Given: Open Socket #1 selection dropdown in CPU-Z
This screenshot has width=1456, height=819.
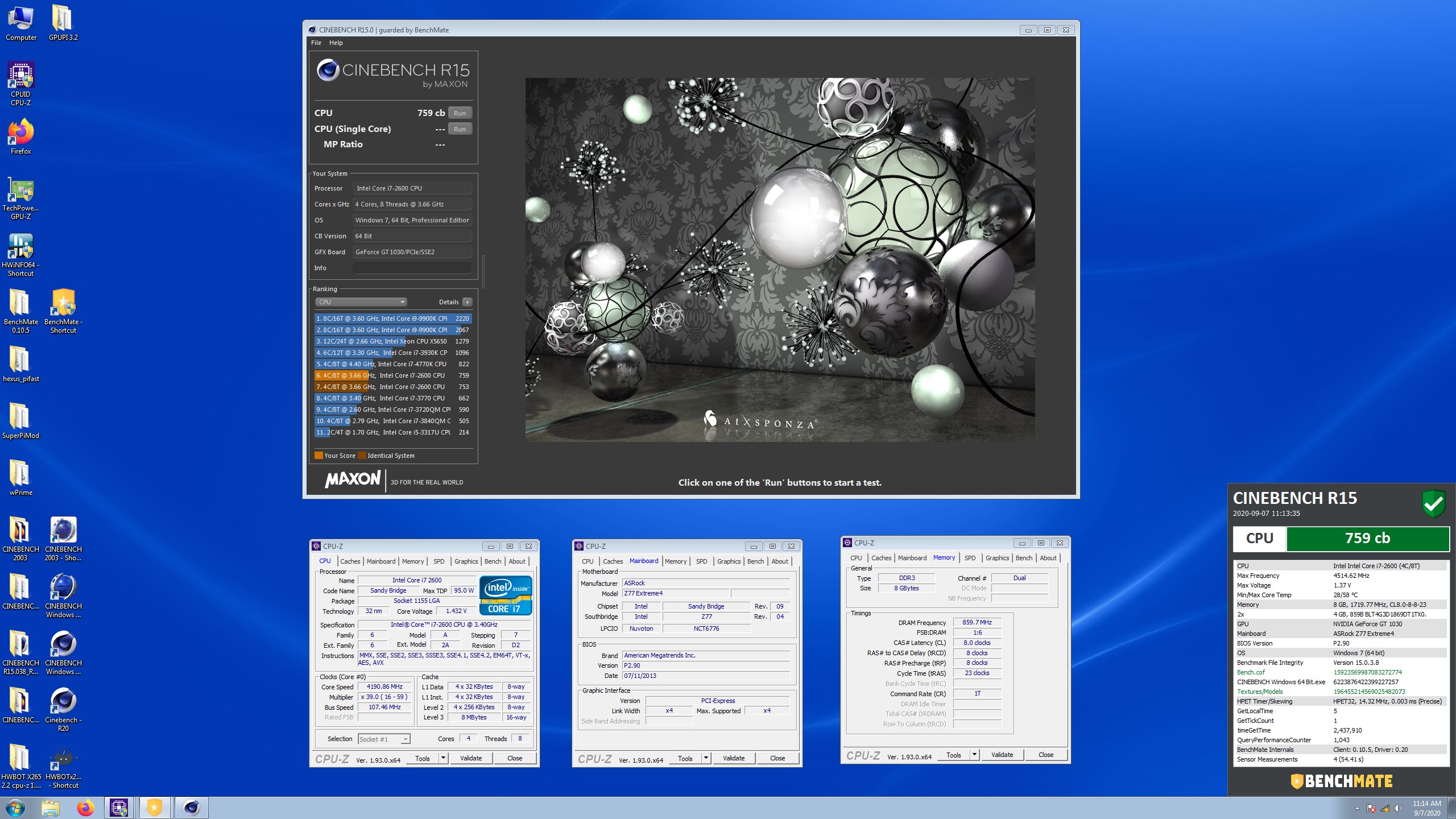Looking at the screenshot, I should click(384, 739).
